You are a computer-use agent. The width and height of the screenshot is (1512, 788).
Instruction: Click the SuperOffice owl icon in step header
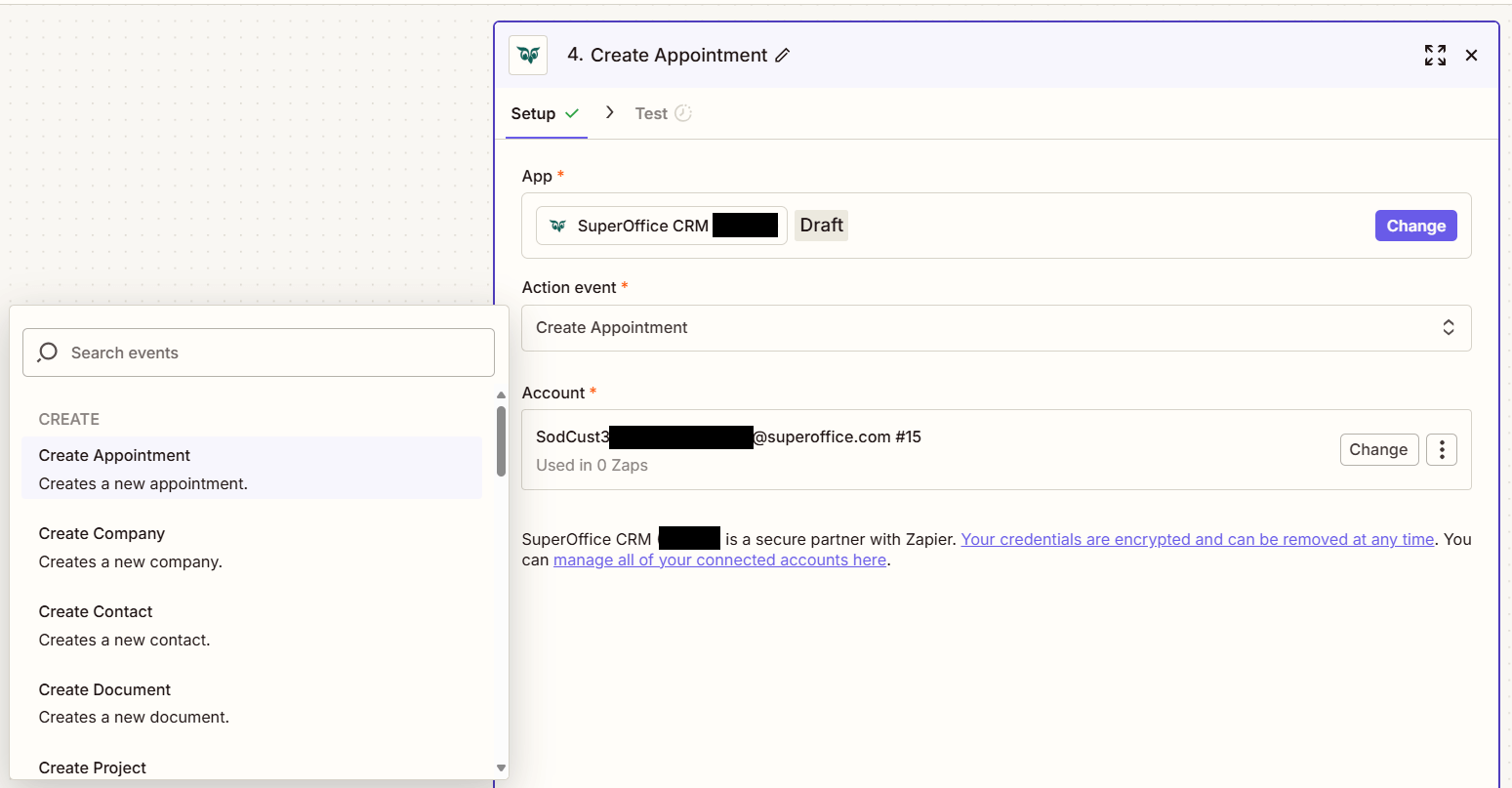[528, 56]
